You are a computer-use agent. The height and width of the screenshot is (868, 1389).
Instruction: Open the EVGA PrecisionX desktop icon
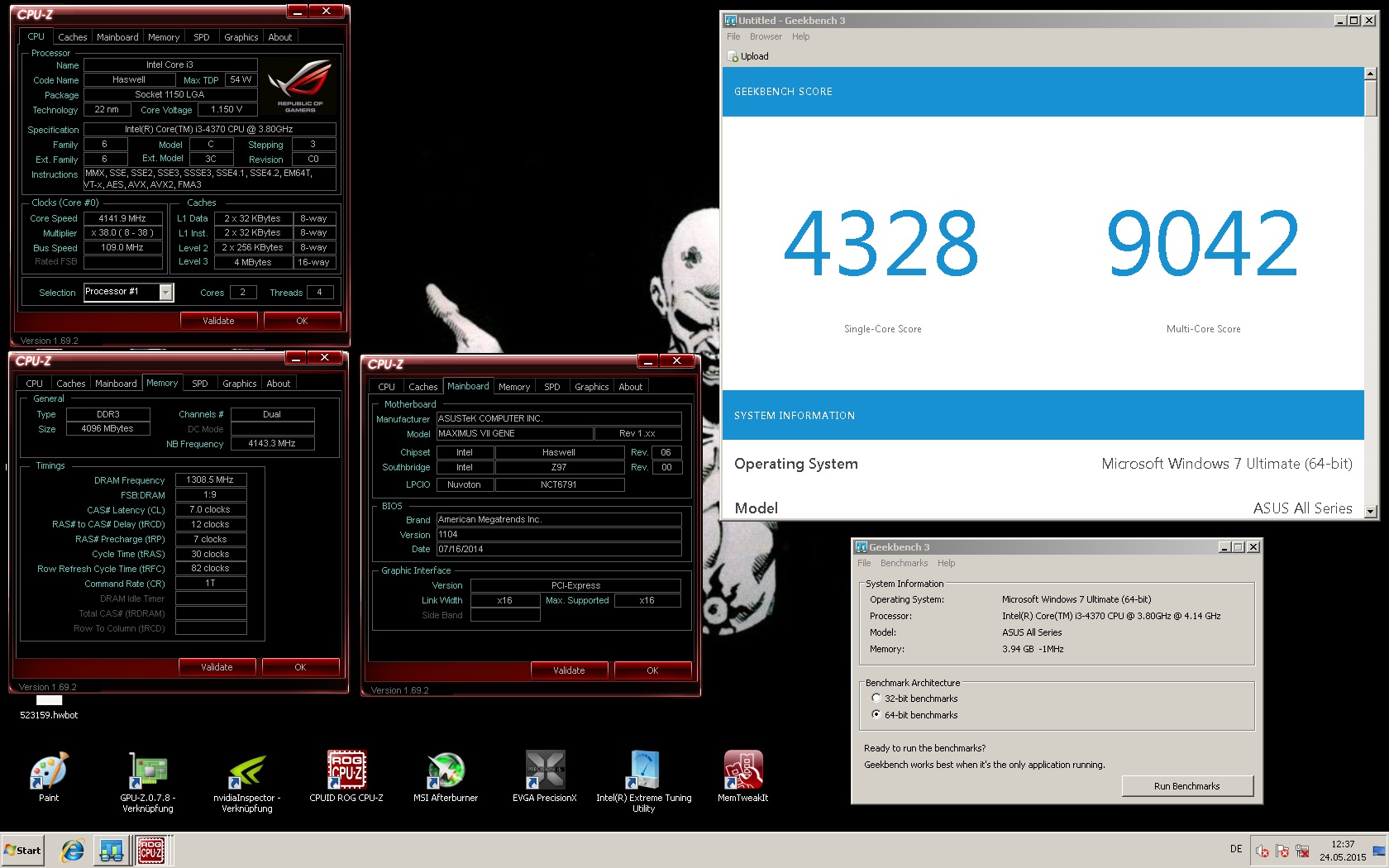pyautogui.click(x=545, y=775)
